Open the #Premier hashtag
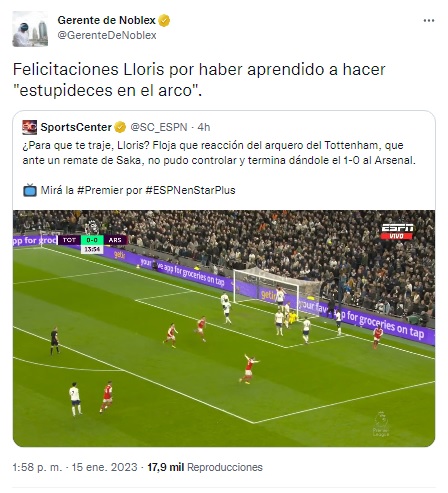Screen dimensions: 448x493 pos(100,190)
